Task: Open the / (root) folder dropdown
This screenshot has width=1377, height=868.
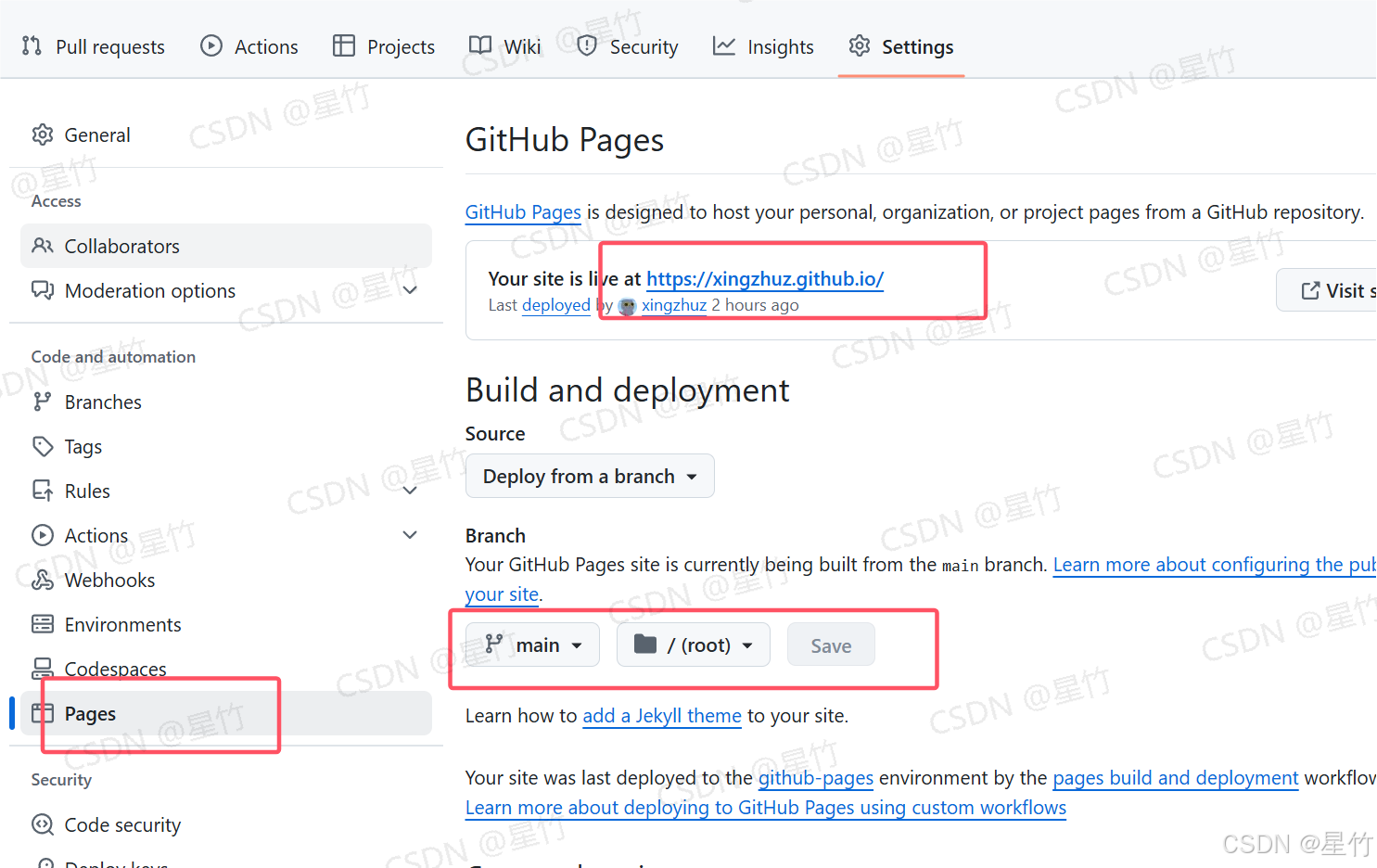Action: pyautogui.click(x=693, y=645)
